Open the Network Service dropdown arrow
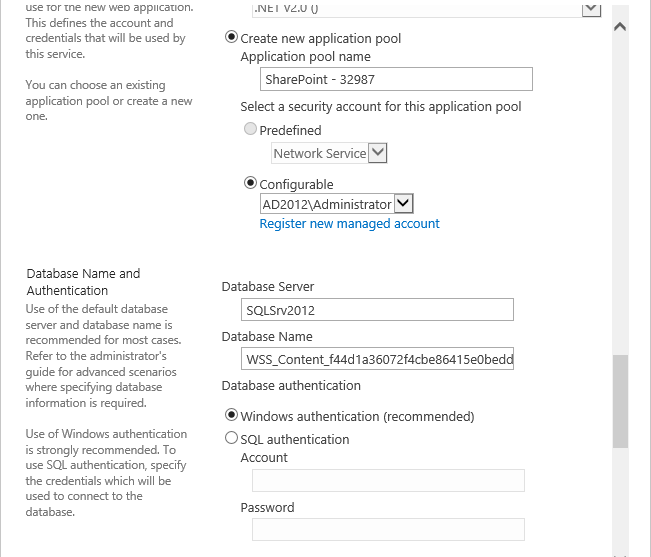651x557 pixels. pyautogui.click(x=377, y=153)
